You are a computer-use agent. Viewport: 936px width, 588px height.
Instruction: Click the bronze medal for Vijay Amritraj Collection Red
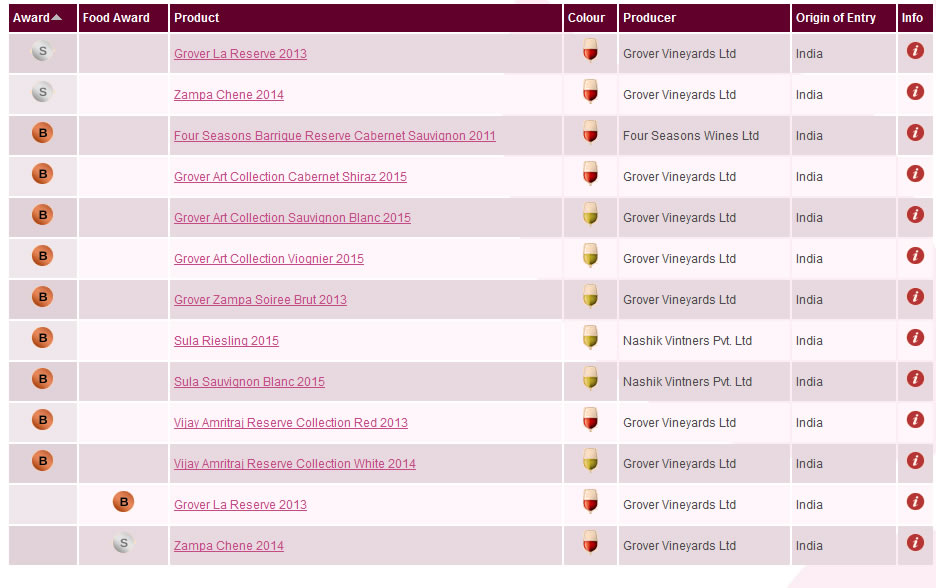(x=42, y=420)
